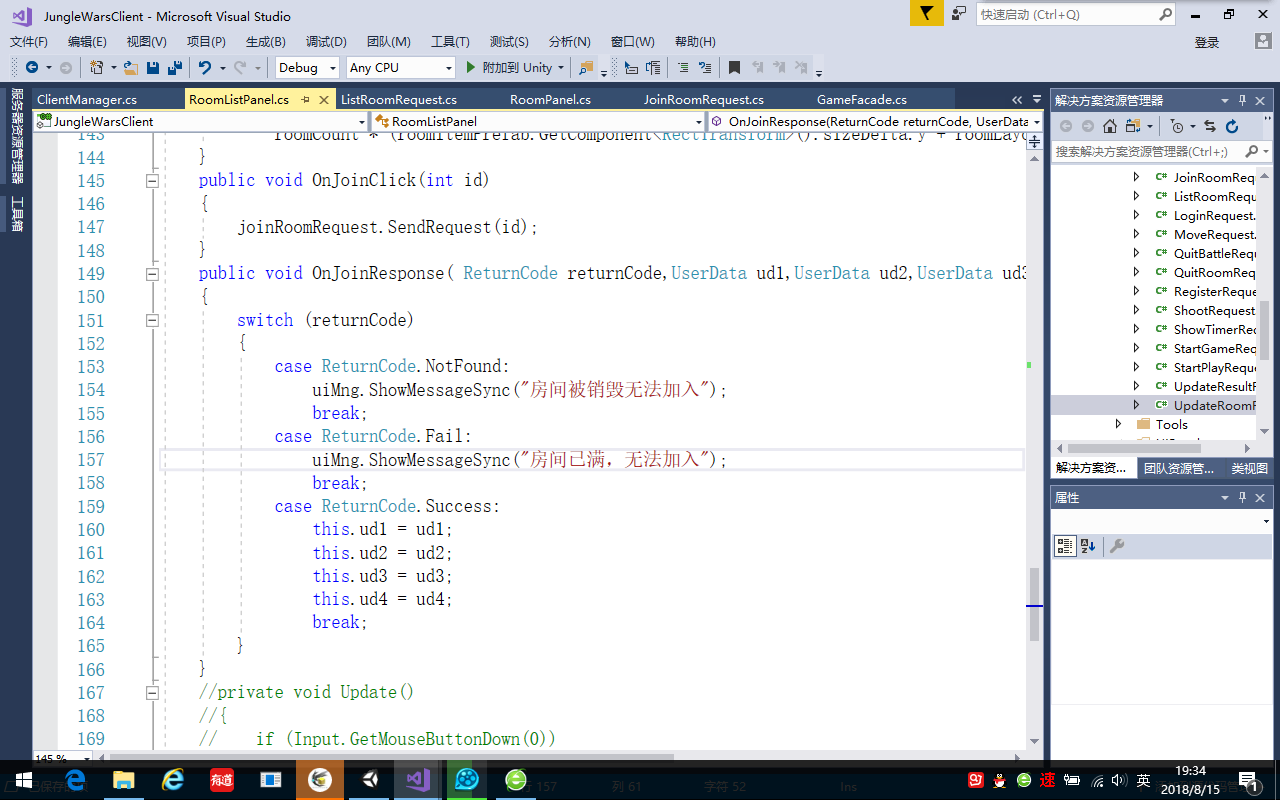This screenshot has height=800, width=1280.
Task: Click Home icon in Solution Explorer
Action: 1110,126
